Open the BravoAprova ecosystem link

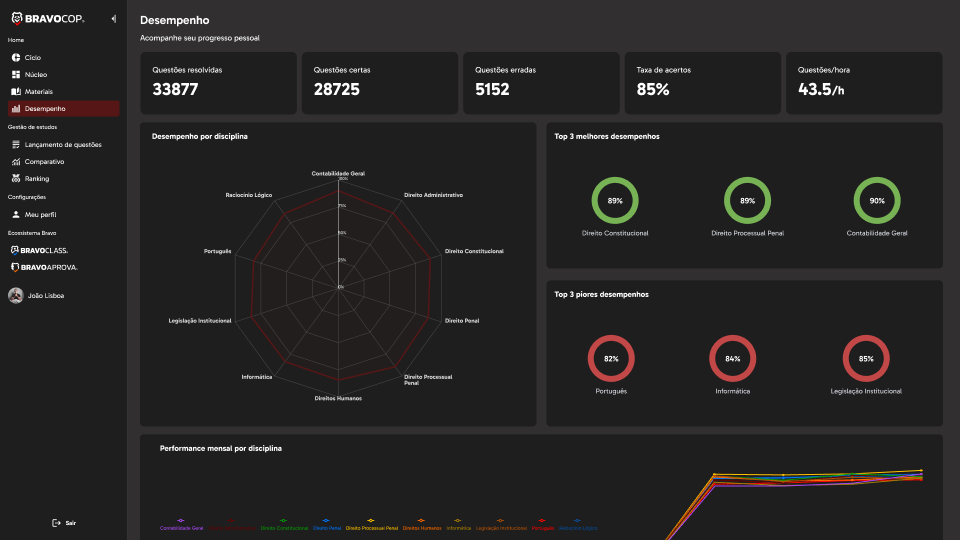(44, 268)
